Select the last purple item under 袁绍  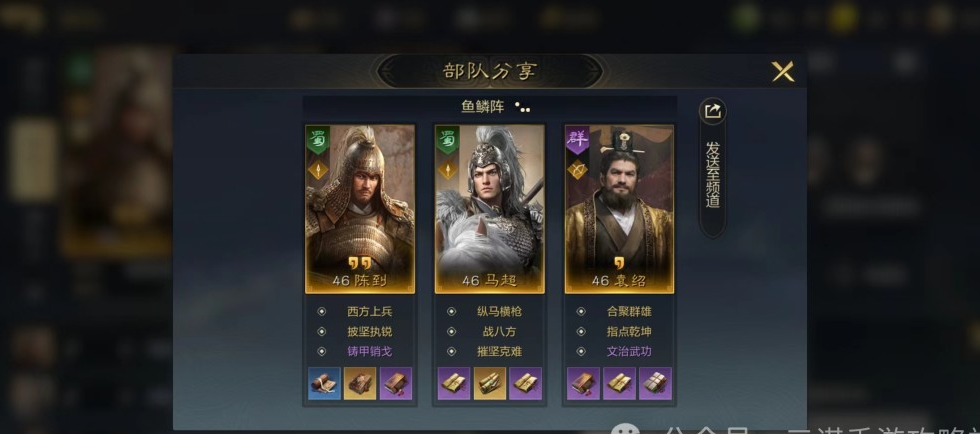[x=656, y=383]
